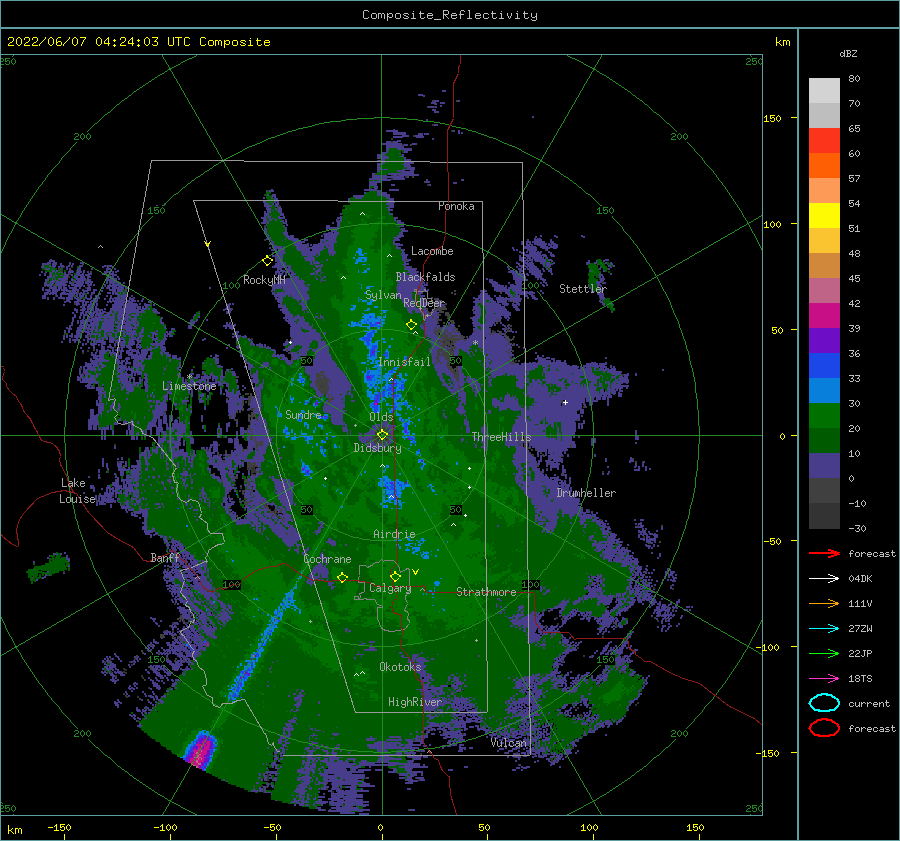
Task: Click the Airdrie city label
Action: (394, 534)
